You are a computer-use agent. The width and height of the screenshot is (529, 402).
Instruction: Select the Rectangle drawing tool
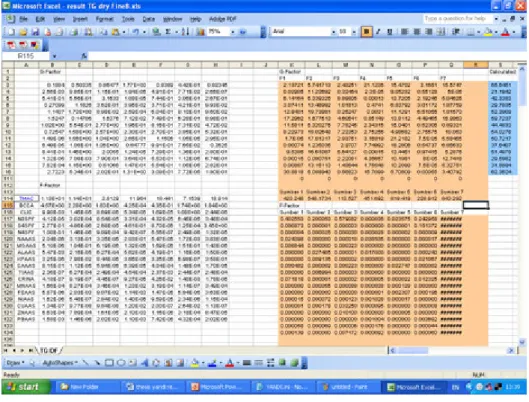pyautogui.click(x=109, y=363)
